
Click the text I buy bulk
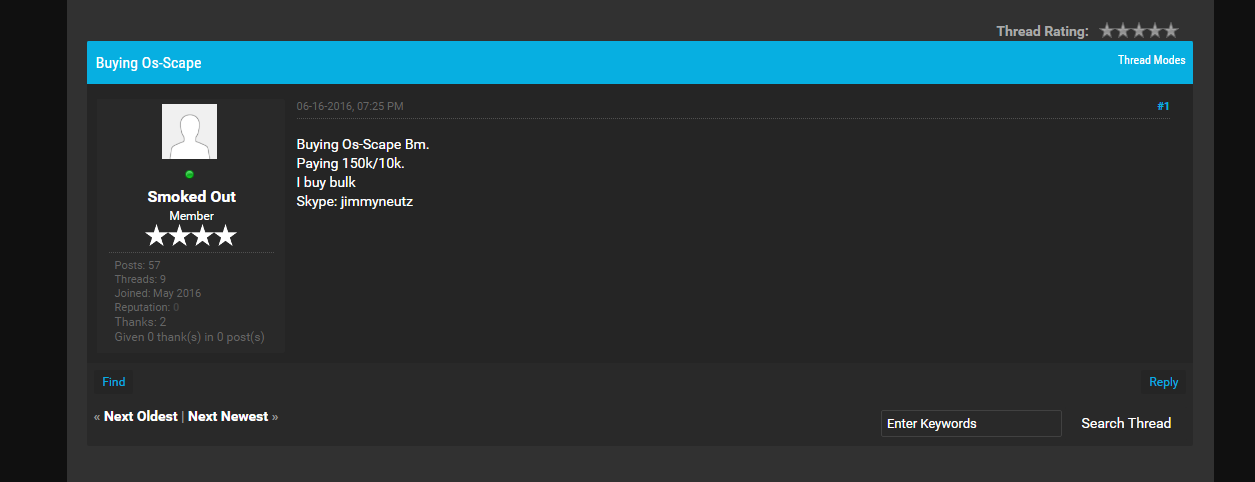(326, 183)
